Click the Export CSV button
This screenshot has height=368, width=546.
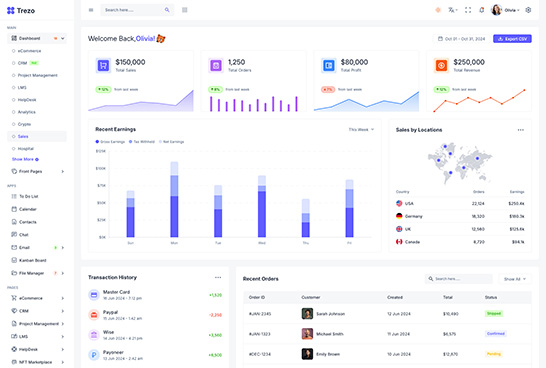(x=512, y=39)
